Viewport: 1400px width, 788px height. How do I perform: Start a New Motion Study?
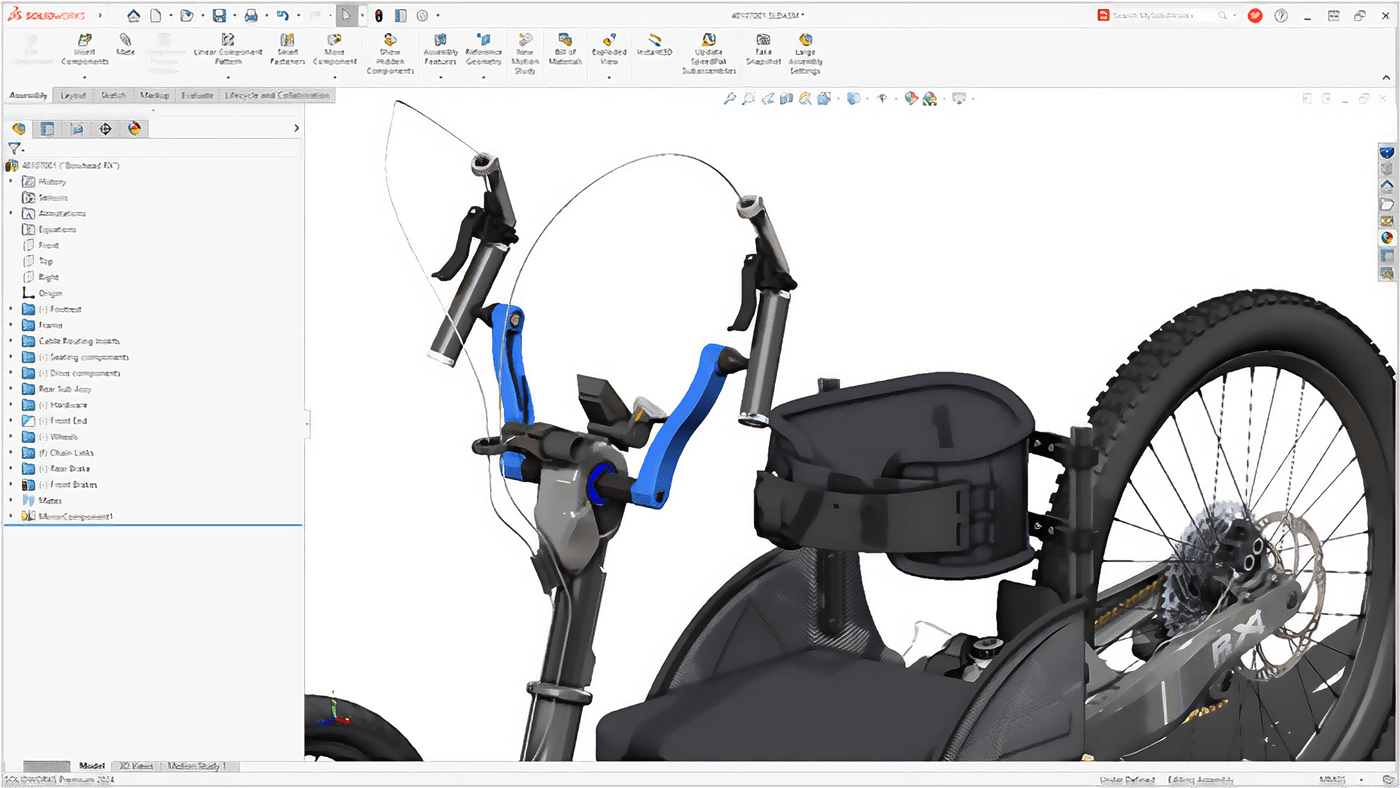point(524,49)
